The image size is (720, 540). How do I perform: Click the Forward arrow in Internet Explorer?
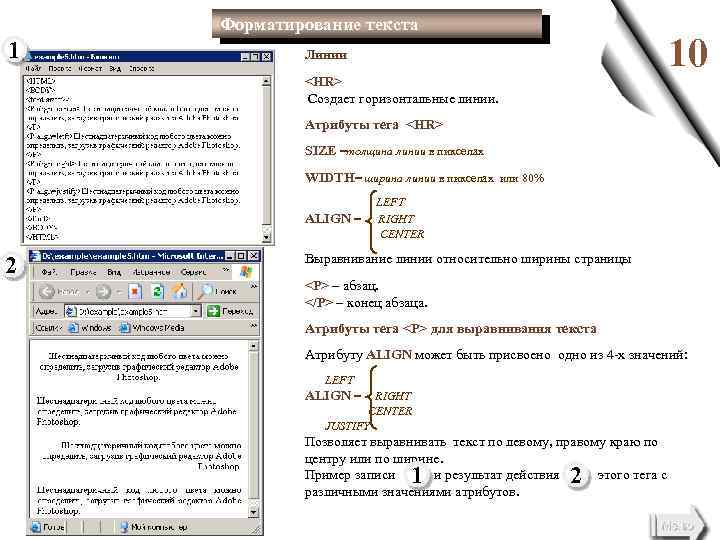coord(103,291)
